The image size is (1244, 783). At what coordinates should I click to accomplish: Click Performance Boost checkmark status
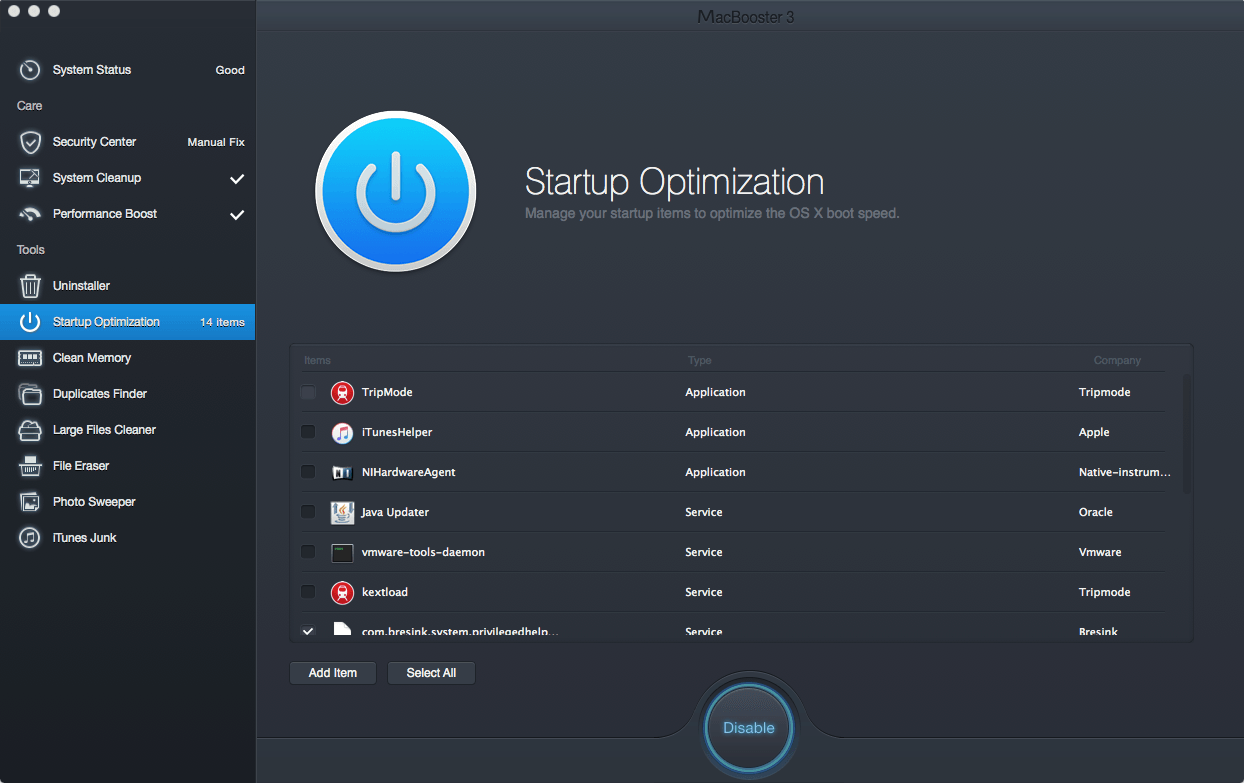237,215
